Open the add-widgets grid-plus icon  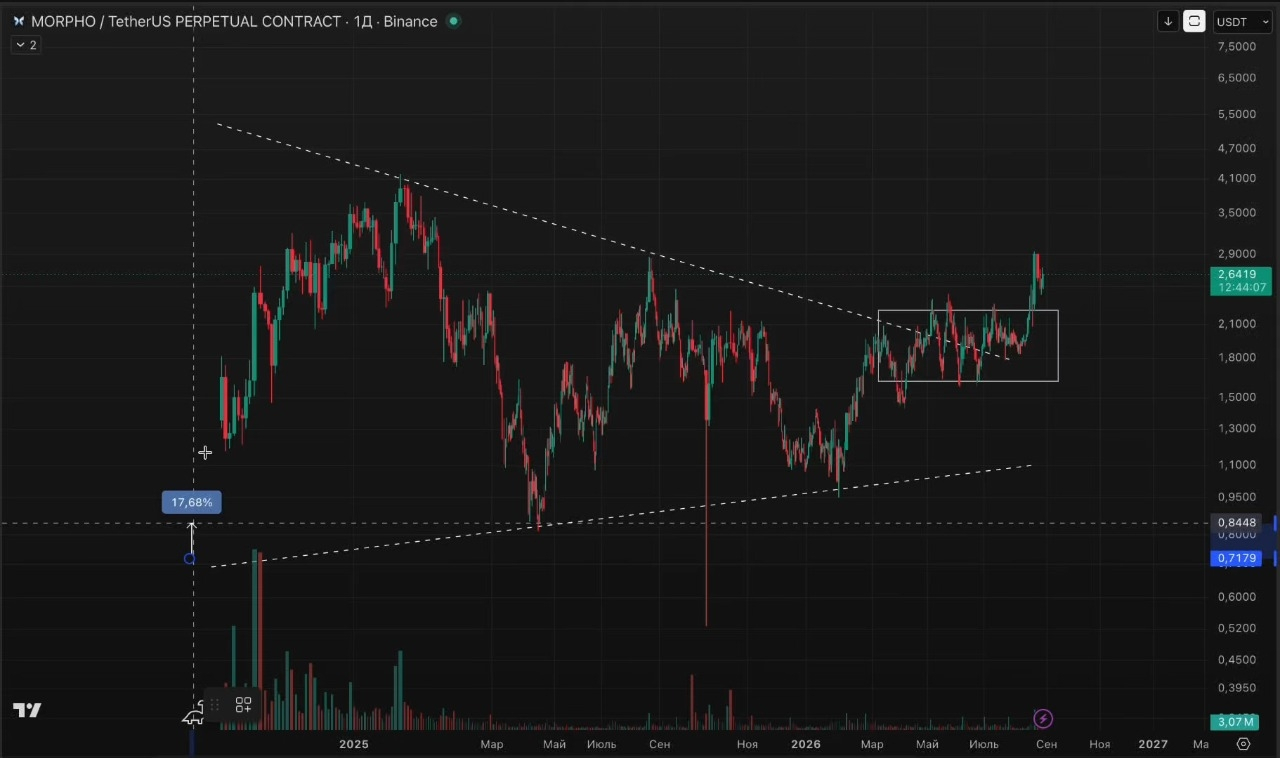click(243, 705)
